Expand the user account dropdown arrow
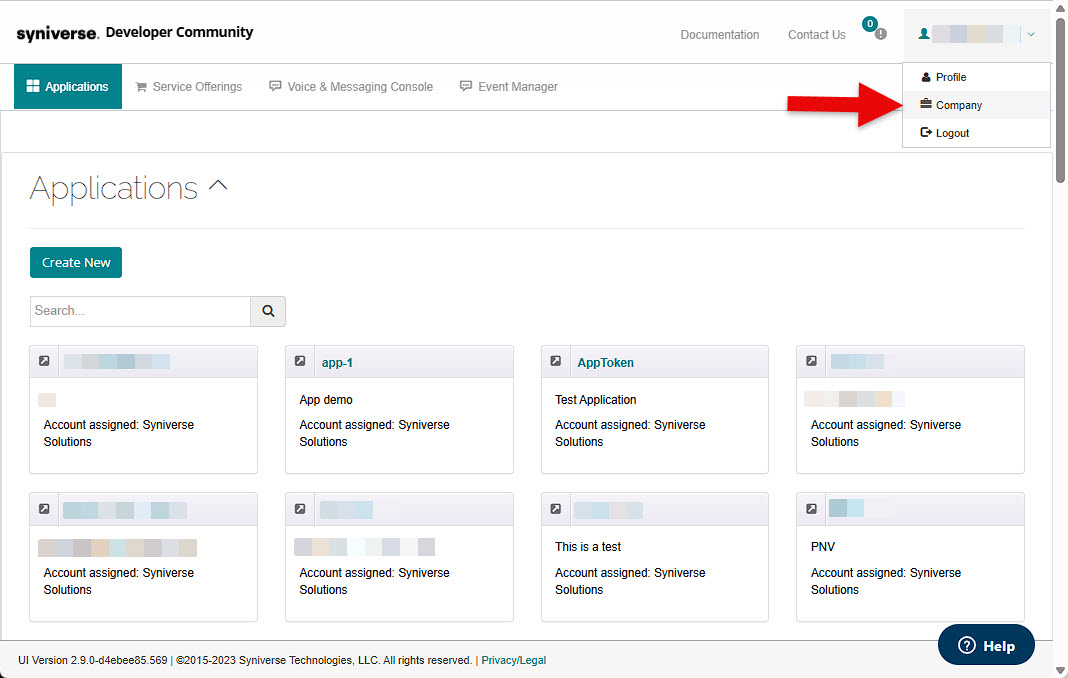The height and width of the screenshot is (678, 1068). pyautogui.click(x=1031, y=34)
